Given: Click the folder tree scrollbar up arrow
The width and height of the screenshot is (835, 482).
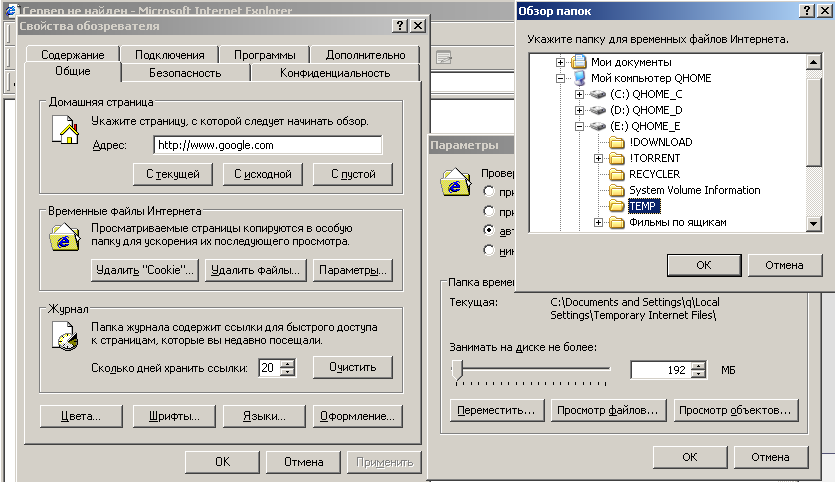Looking at the screenshot, I should (813, 62).
